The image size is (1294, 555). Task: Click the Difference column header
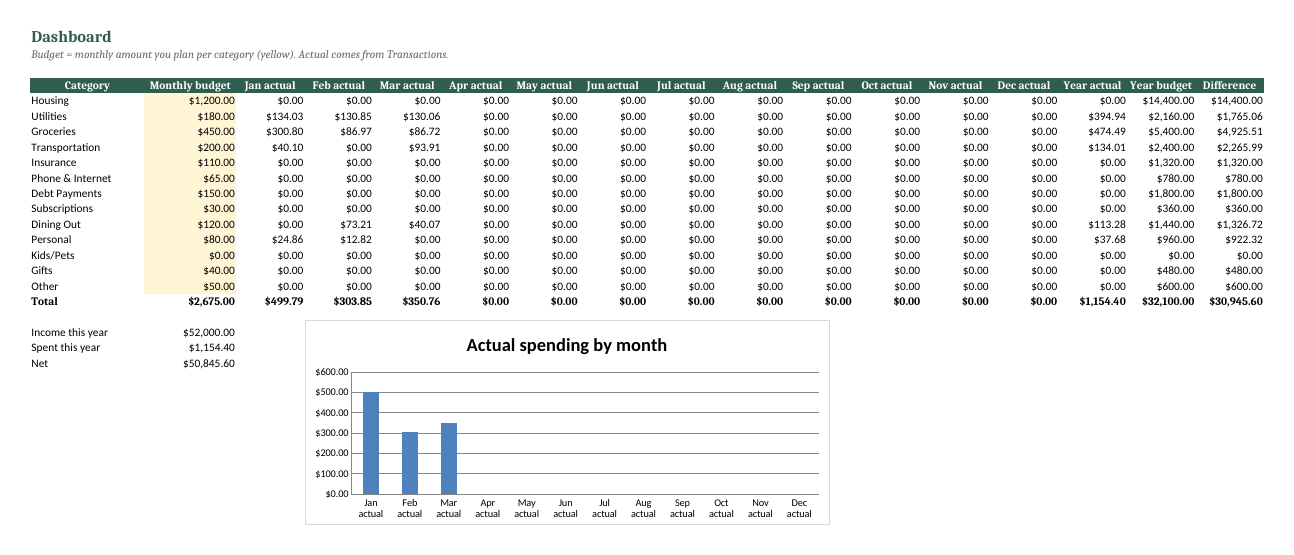(1229, 85)
